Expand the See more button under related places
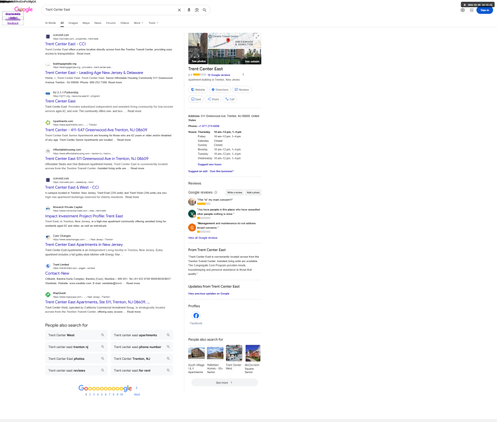The width and height of the screenshot is (500, 422). pos(224,382)
